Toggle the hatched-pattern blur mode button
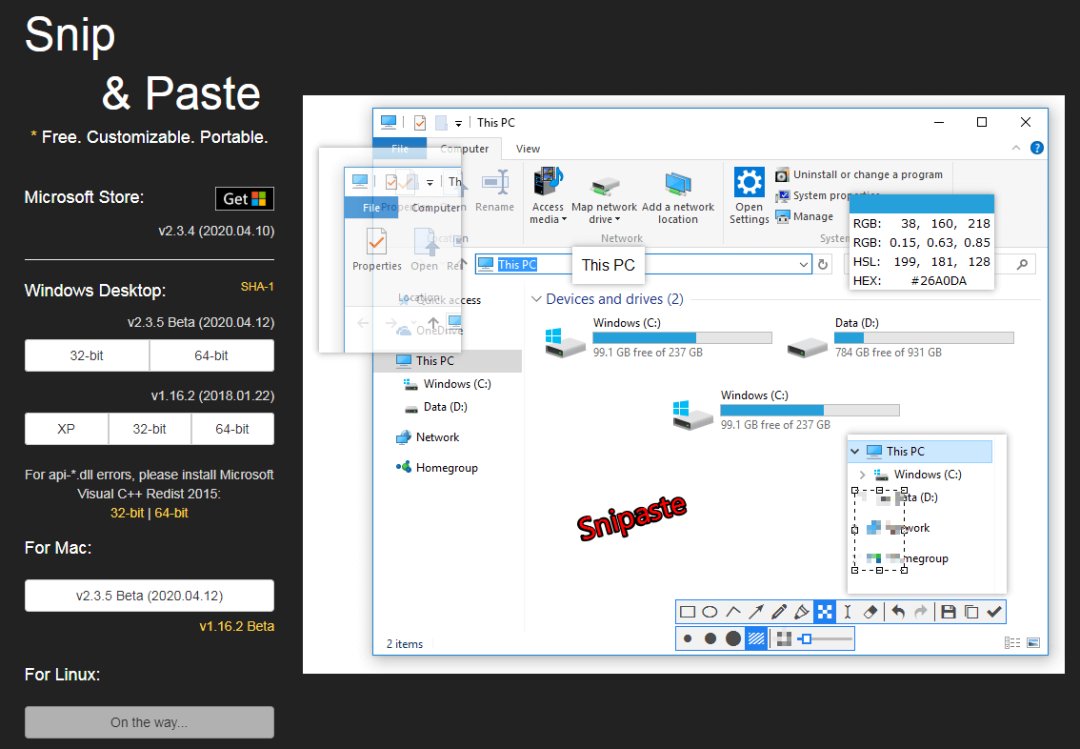This screenshot has height=749, width=1080. [757, 638]
